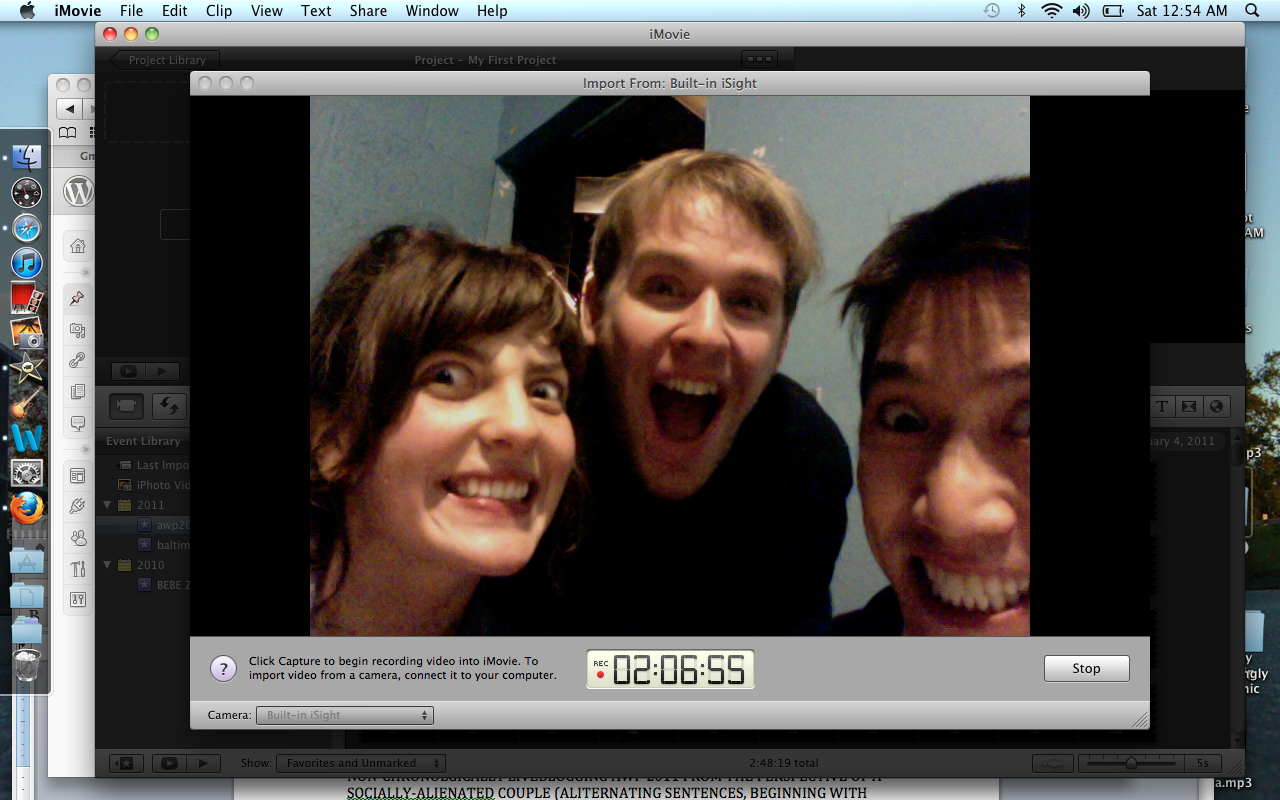This screenshot has height=800, width=1280.
Task: Open the Window menu
Action: pyautogui.click(x=432, y=11)
